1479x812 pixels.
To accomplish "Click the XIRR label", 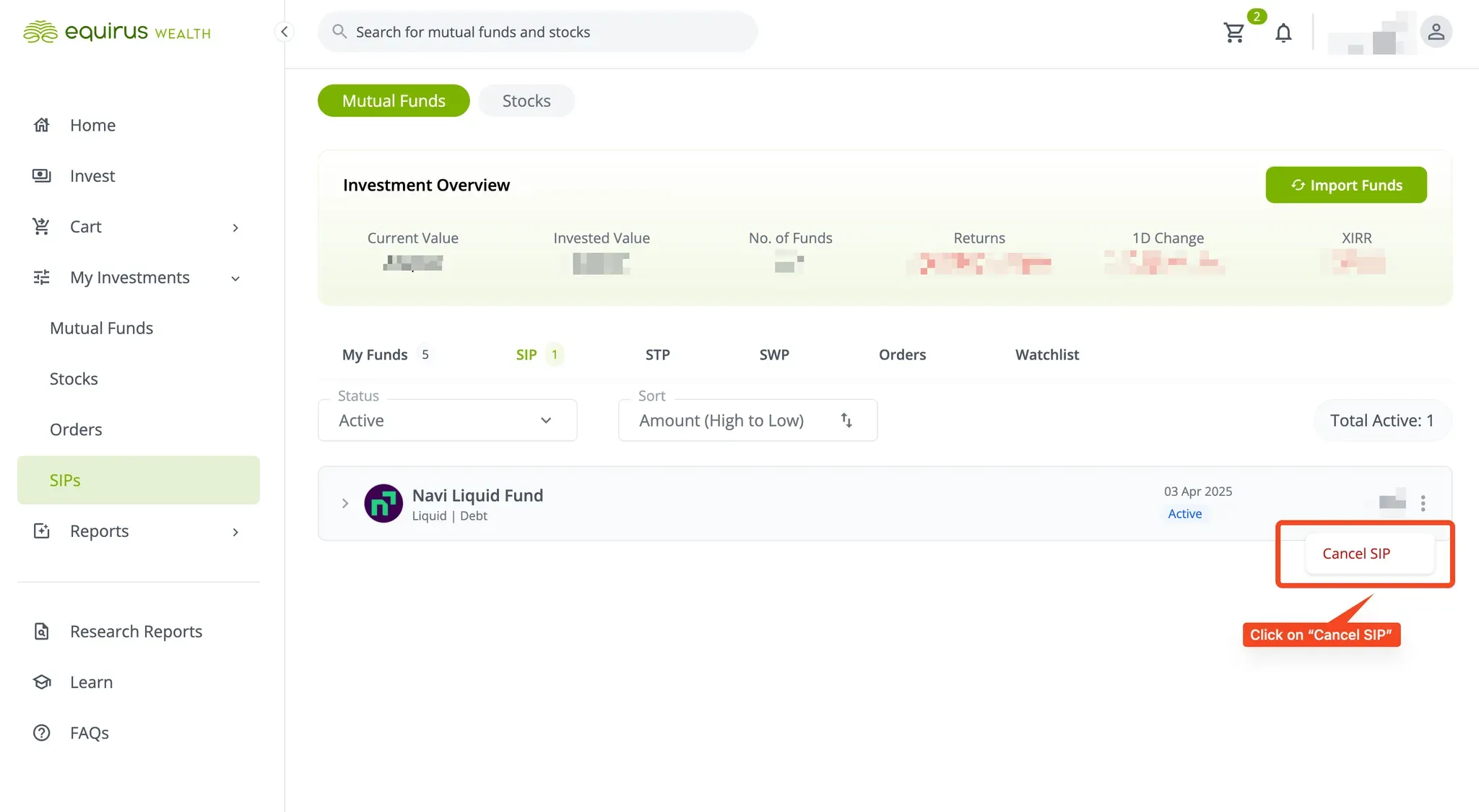I will pyautogui.click(x=1356, y=238).
